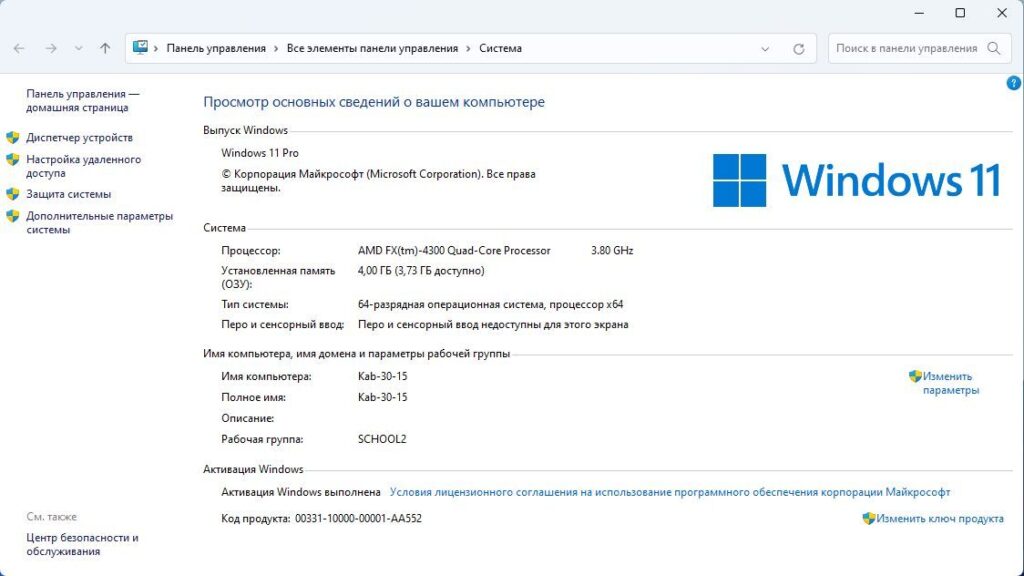Open Защита системы link
Viewport: 1024px width, 576px height.
point(68,194)
